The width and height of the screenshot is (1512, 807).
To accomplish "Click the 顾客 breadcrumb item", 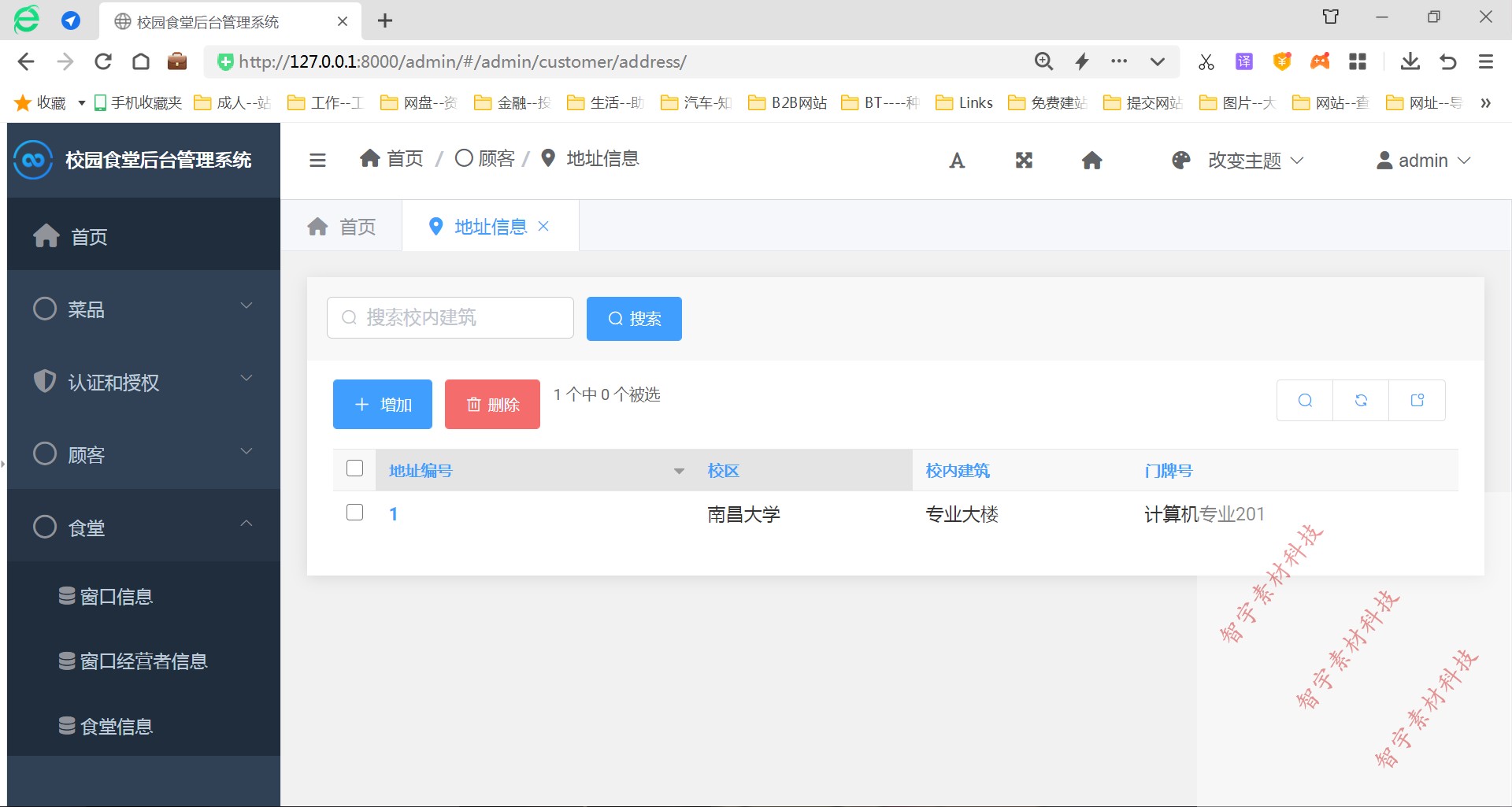I will click(x=485, y=159).
